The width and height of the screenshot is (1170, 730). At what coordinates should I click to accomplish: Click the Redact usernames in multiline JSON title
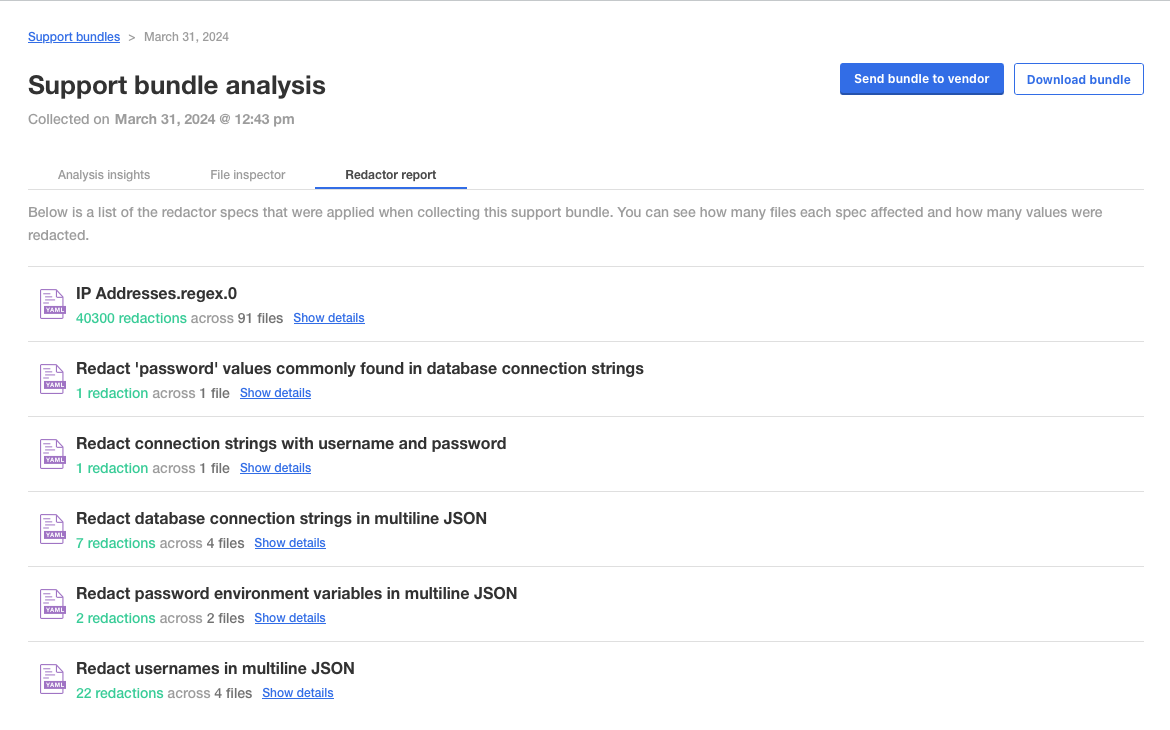tap(215, 668)
